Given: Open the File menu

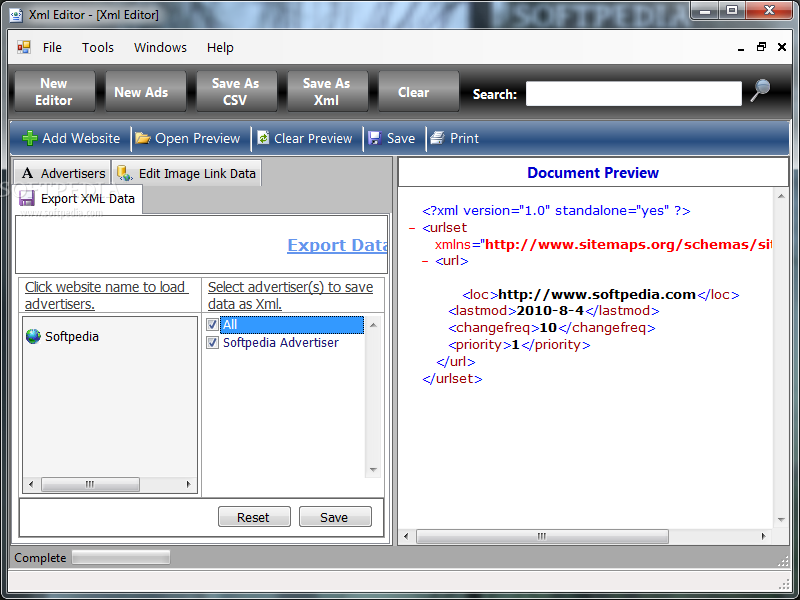Looking at the screenshot, I should pyautogui.click(x=52, y=47).
